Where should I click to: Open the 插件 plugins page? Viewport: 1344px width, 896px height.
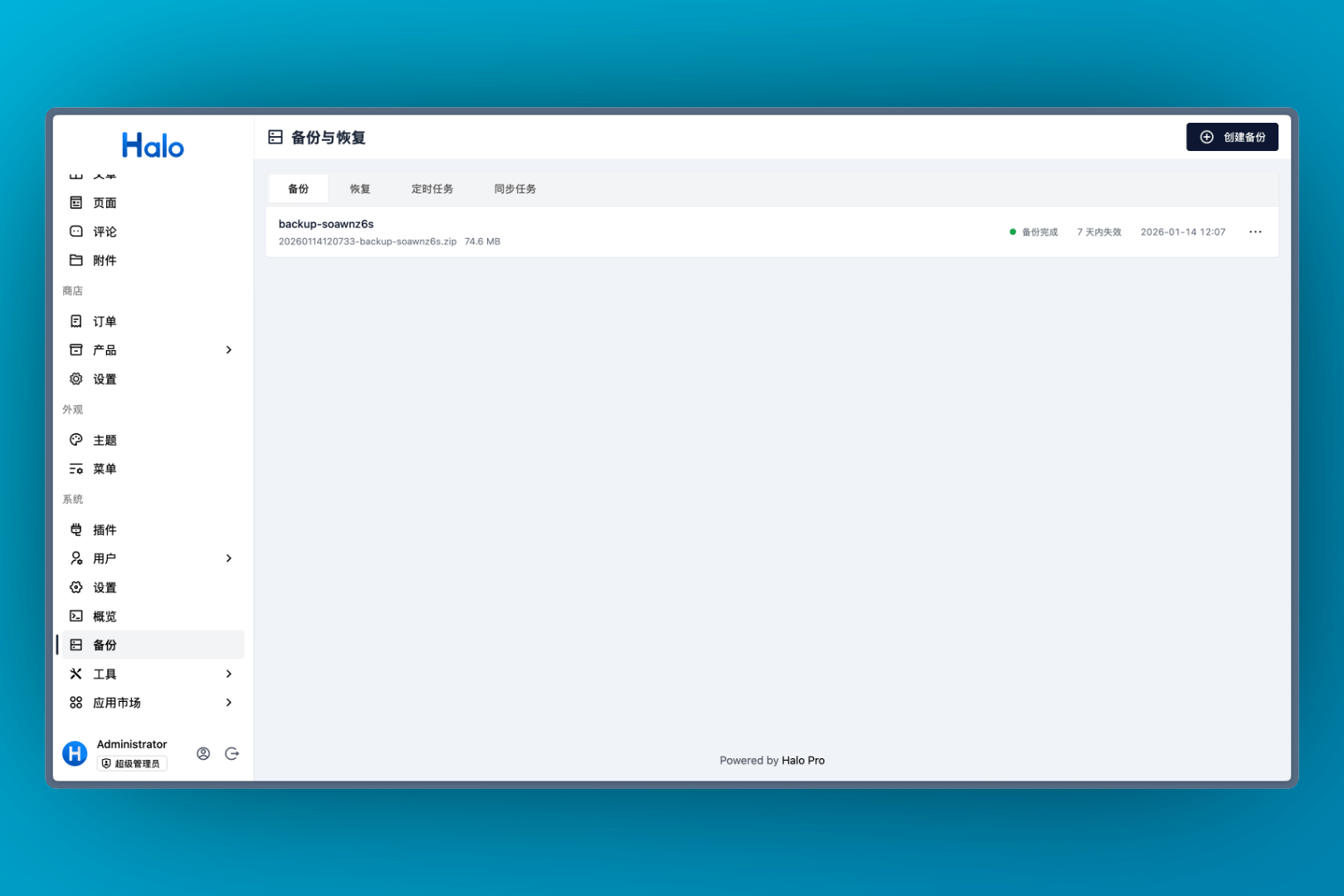coord(105,530)
